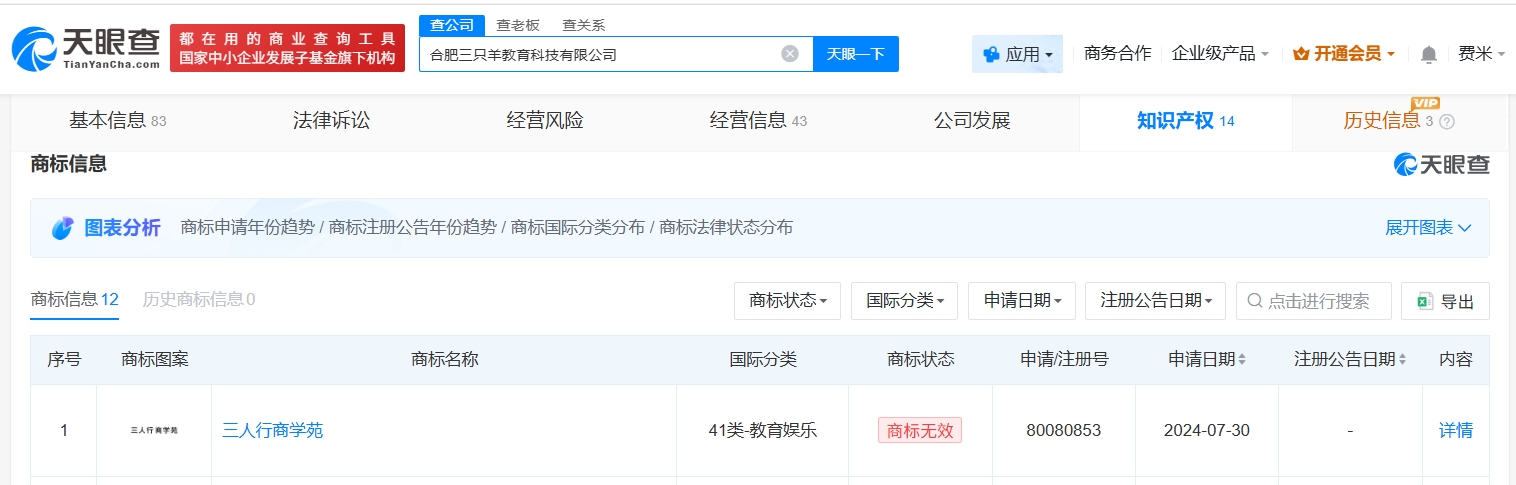Click the 序号 column header

[x=64, y=360]
